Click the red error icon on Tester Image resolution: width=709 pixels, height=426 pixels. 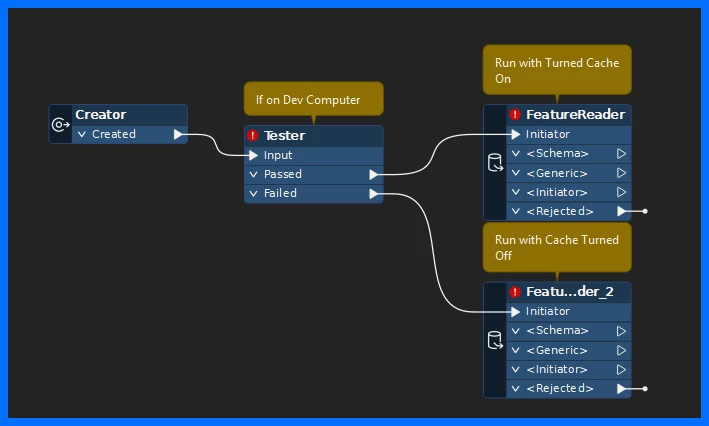tap(253, 135)
